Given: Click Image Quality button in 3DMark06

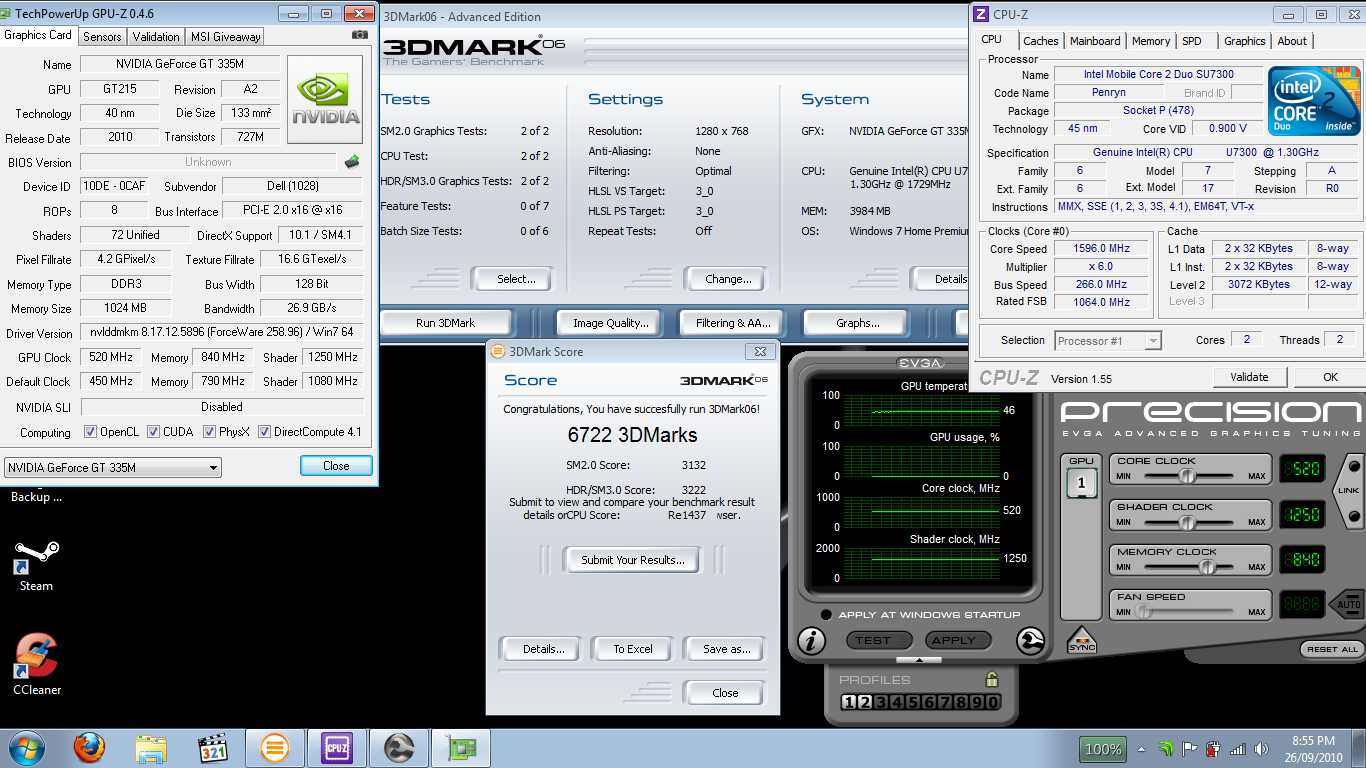Looking at the screenshot, I should [x=610, y=323].
